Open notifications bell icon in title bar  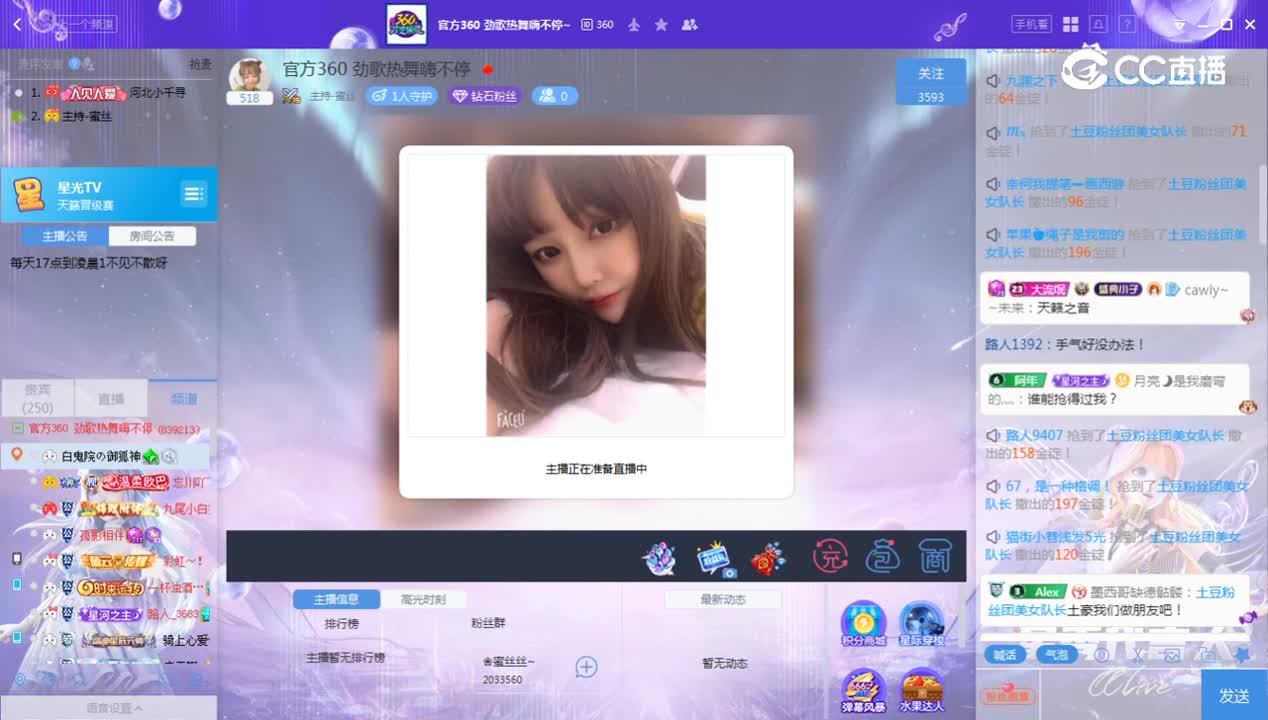tap(1098, 24)
